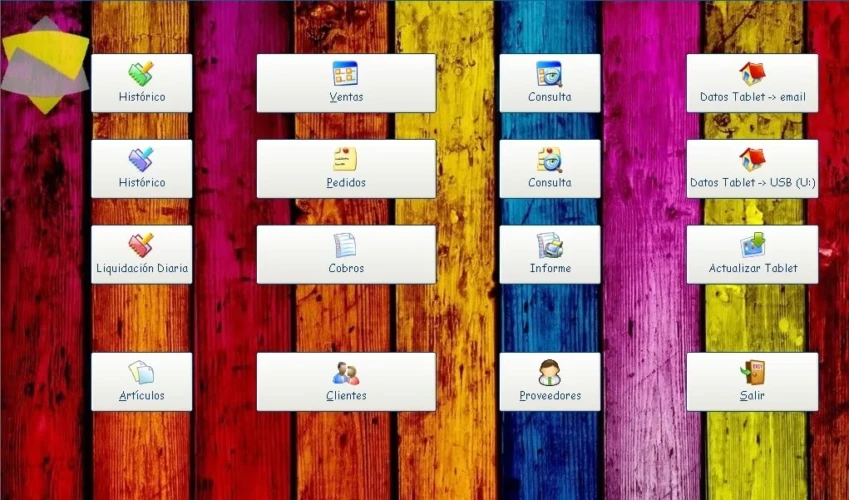
Task: Open the Consulta button beside Ventas
Action: pos(550,83)
